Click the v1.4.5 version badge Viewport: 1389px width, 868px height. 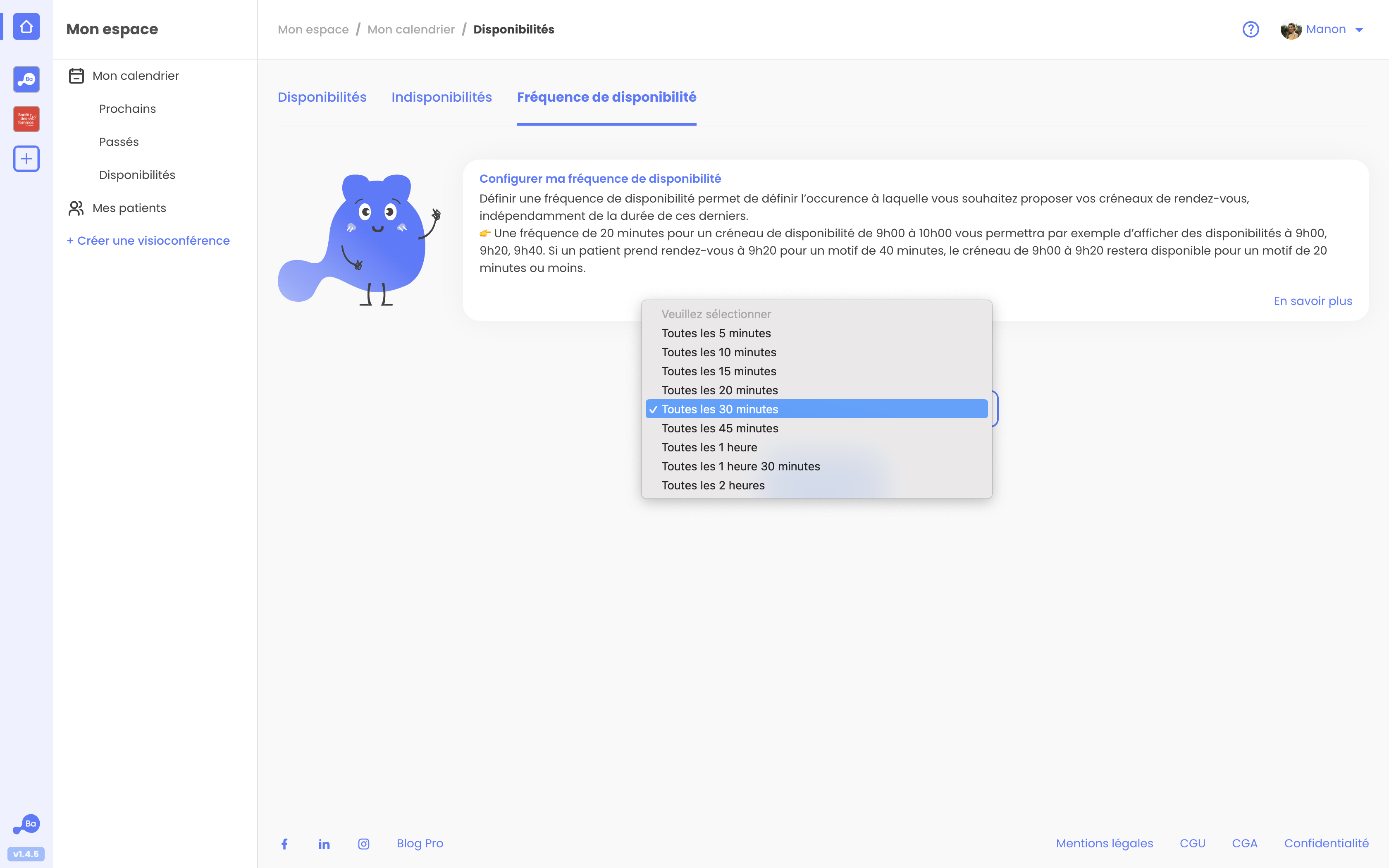click(x=26, y=854)
